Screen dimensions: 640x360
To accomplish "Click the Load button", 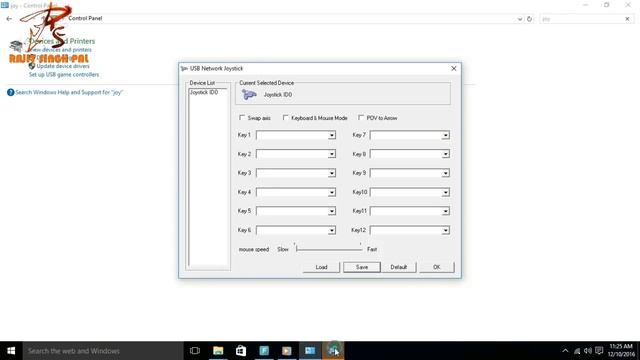I will [x=321, y=267].
